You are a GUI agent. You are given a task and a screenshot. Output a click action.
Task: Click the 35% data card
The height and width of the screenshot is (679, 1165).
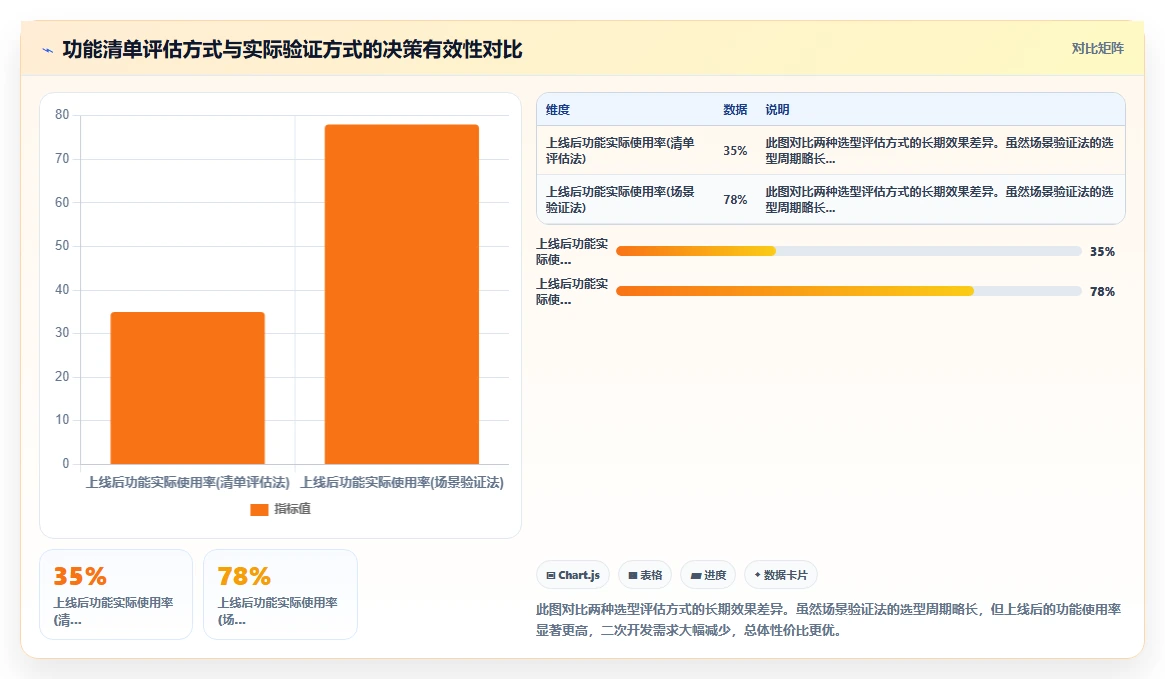(116, 594)
